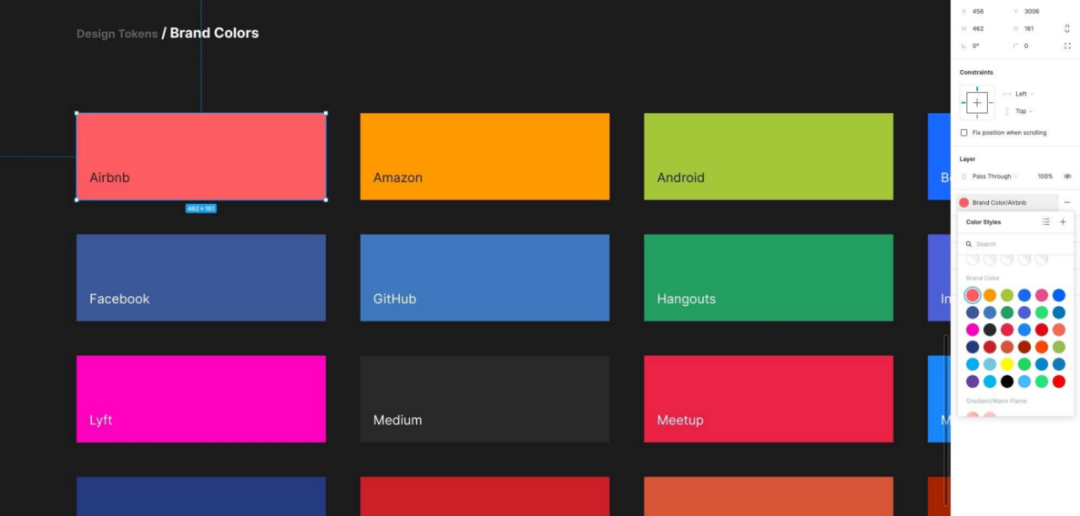This screenshot has height=516, width=1080.
Task: Click the search magnifier icon in Color Styles
Action: (969, 244)
